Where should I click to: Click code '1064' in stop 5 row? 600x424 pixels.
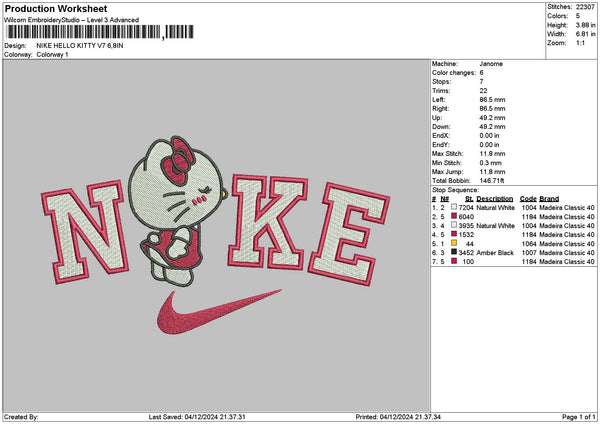point(529,243)
